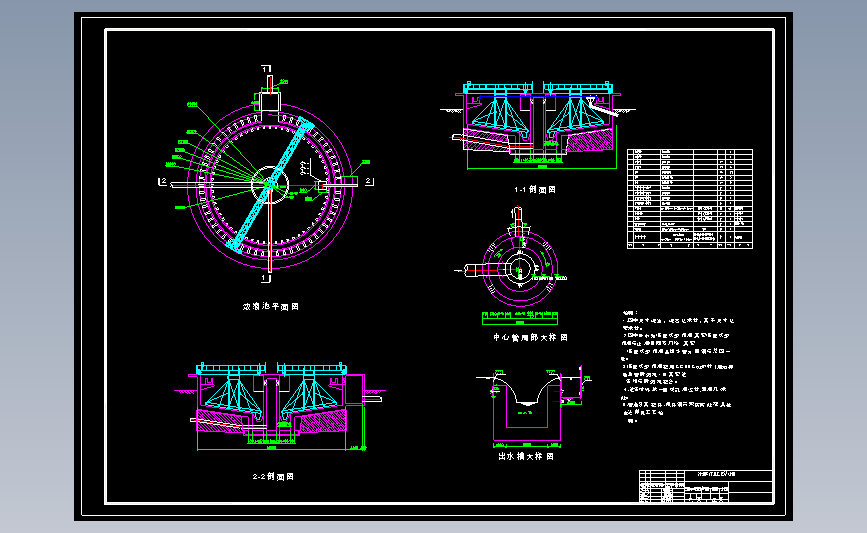This screenshot has height=533, width=867.
Task: Select the outlet trough U-shaped detail drawing
Action: pos(534,406)
